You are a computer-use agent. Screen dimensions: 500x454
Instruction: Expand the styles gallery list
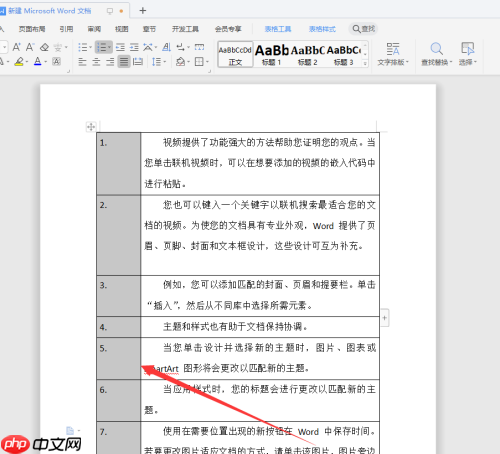[365, 63]
